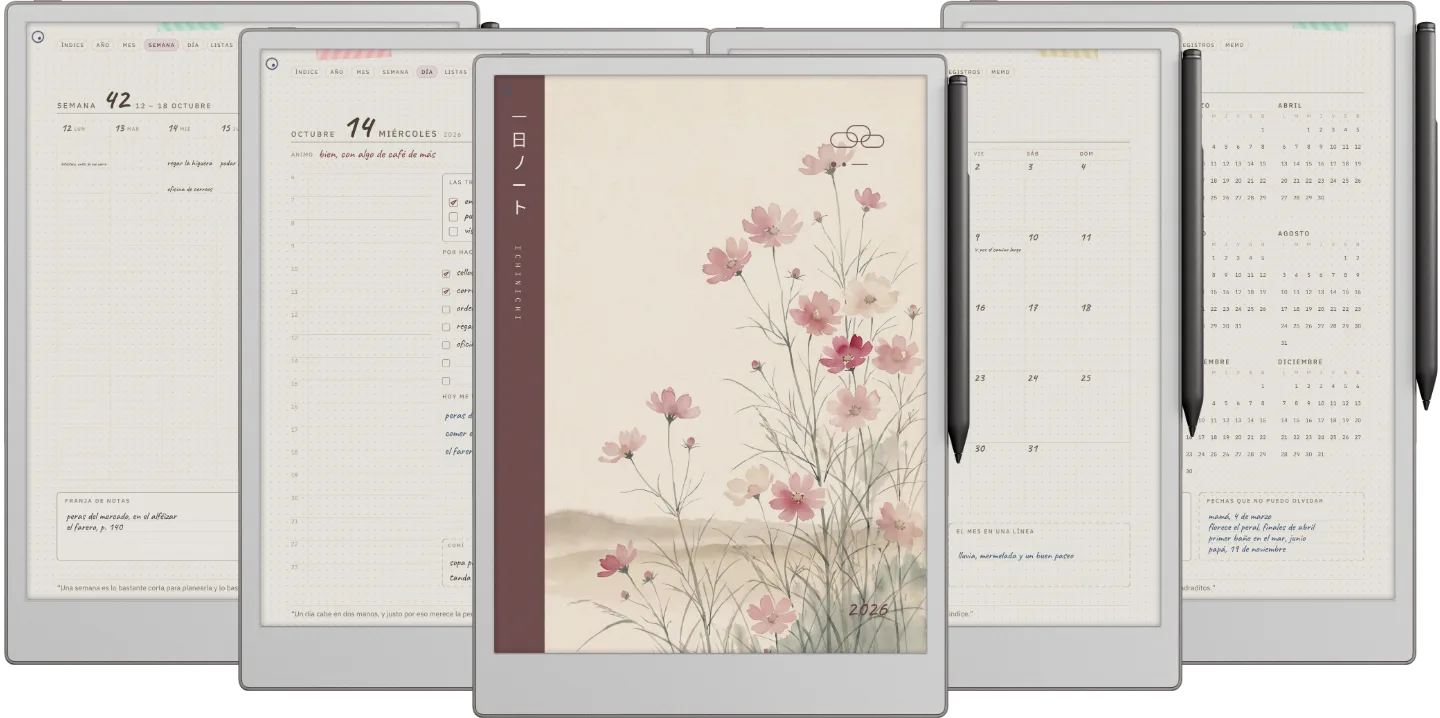Open the Memo tab on the yearly calendar tablet

point(1235,45)
